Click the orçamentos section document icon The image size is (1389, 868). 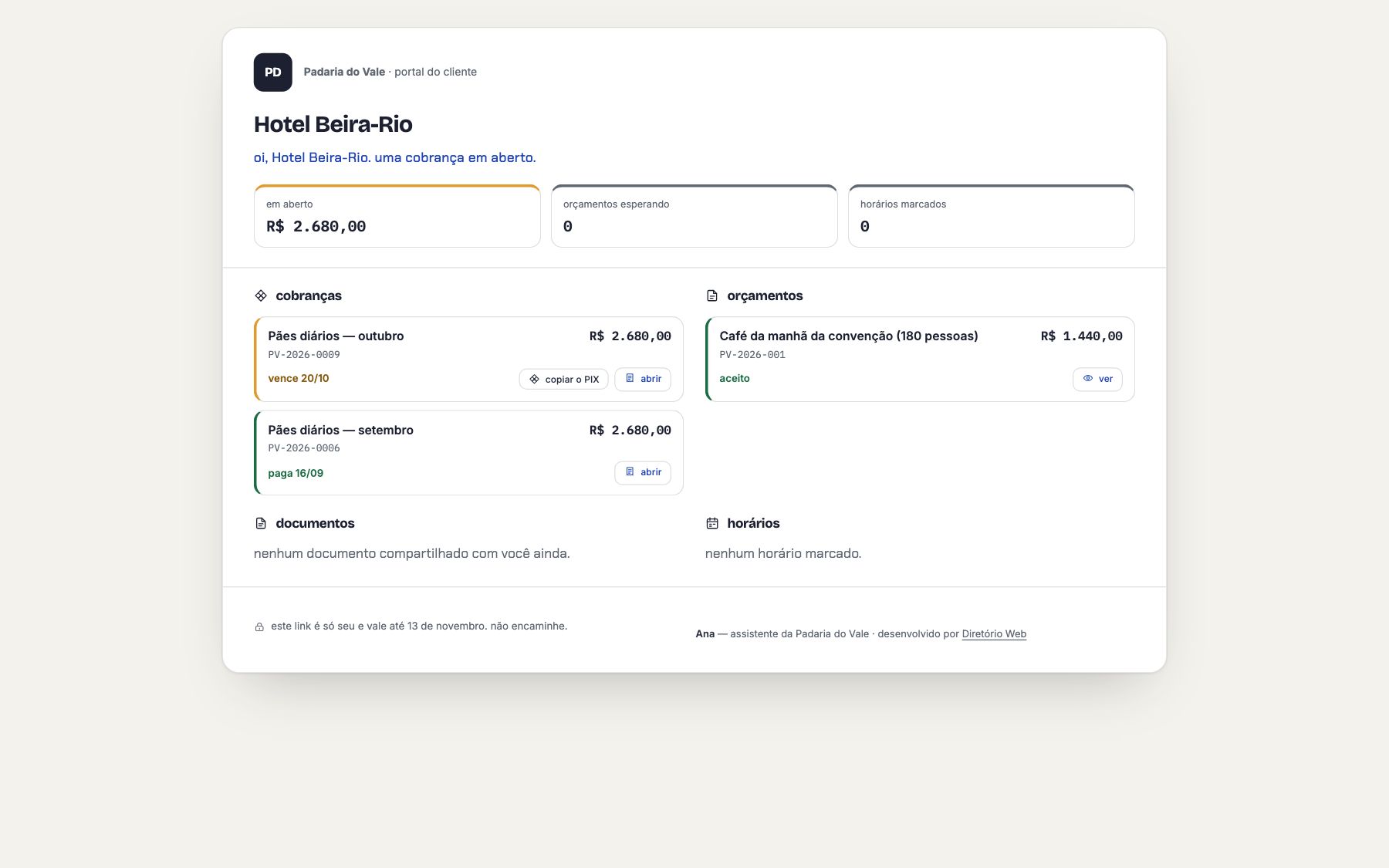[x=712, y=296]
